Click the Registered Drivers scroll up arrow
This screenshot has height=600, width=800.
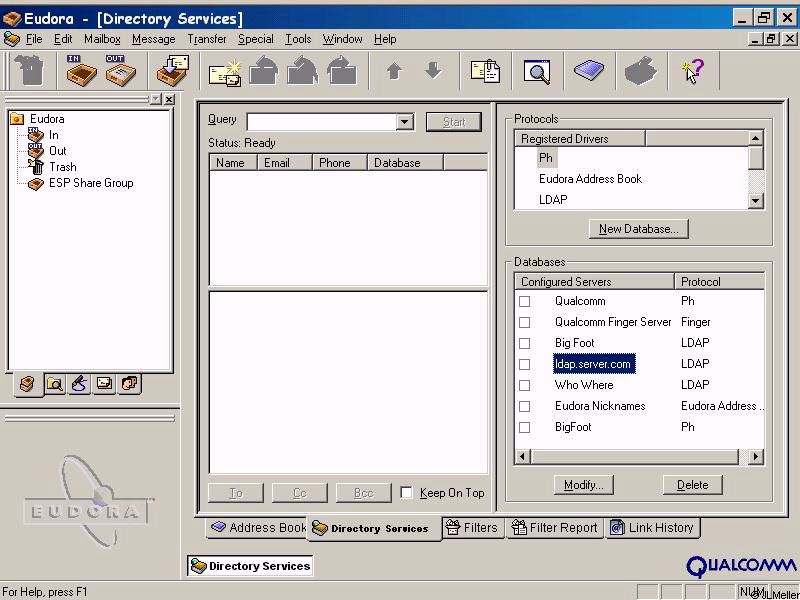coord(756,138)
